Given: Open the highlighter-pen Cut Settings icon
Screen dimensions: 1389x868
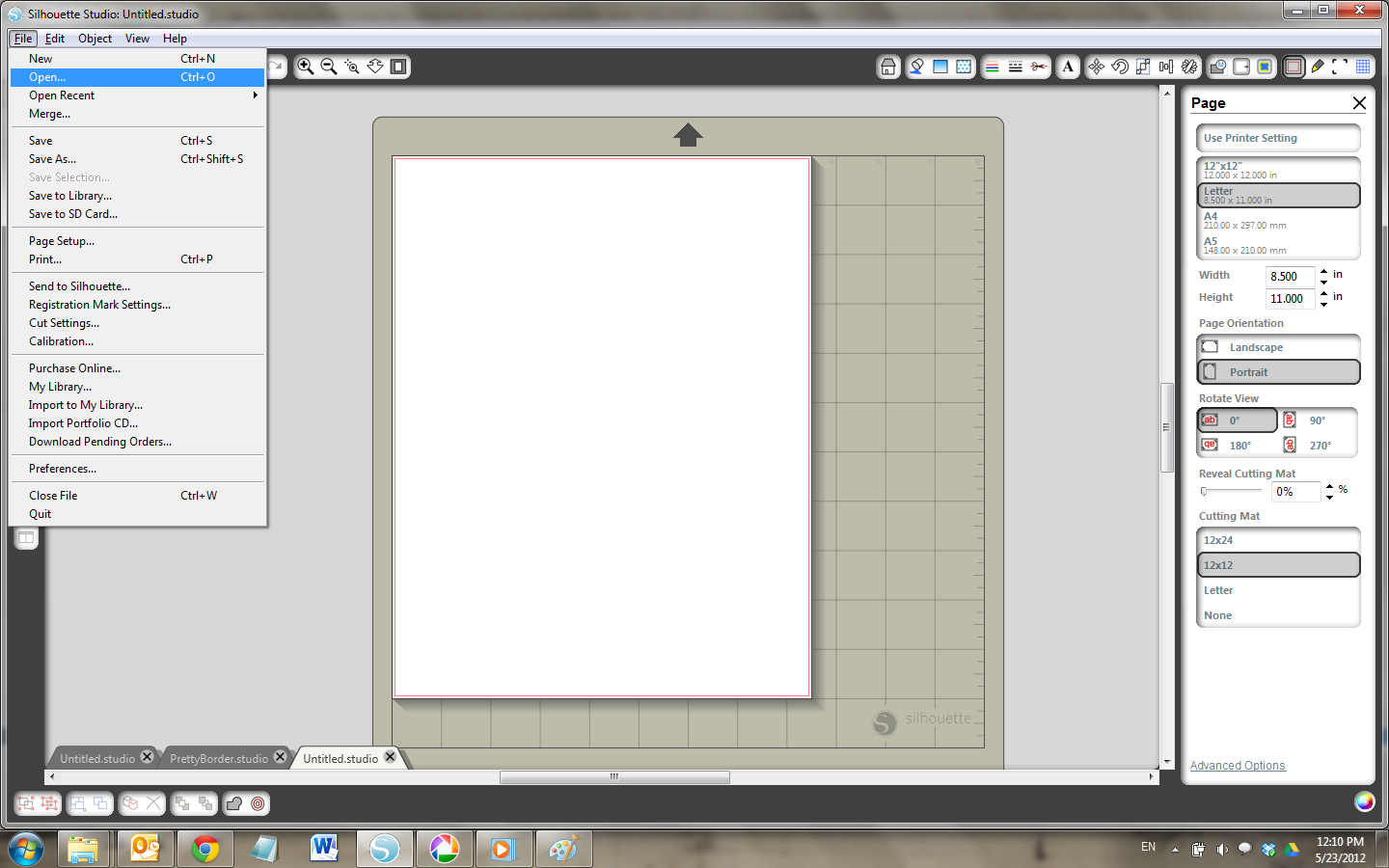Looking at the screenshot, I should (x=1317, y=67).
